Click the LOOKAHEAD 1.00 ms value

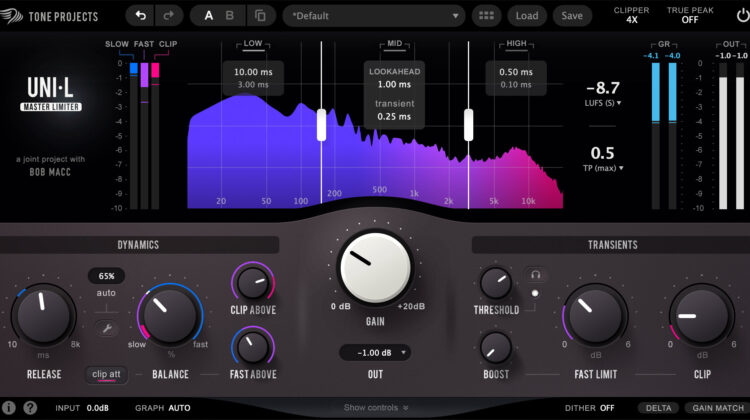pos(394,84)
